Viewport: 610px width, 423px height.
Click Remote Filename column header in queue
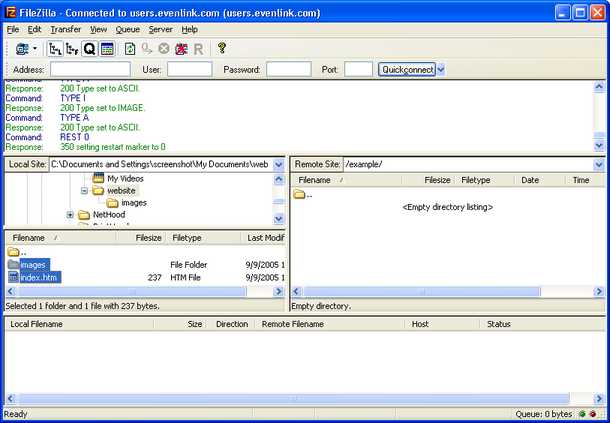(x=330, y=324)
